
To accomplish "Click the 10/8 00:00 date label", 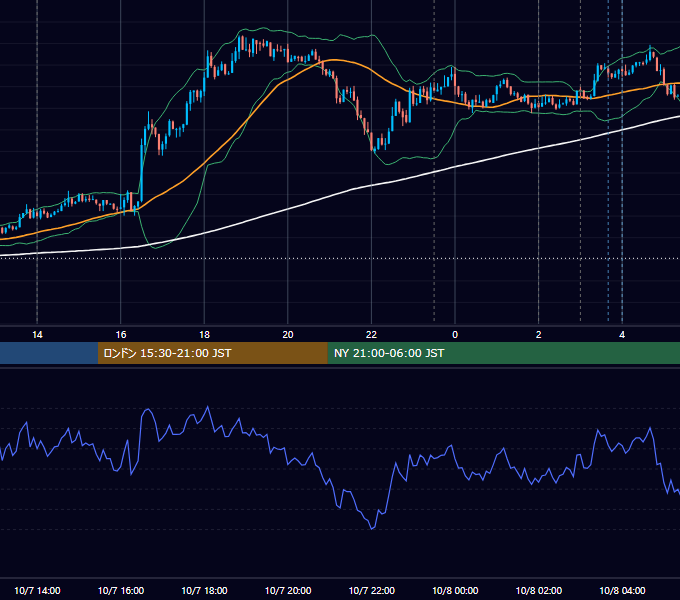I will click(455, 590).
